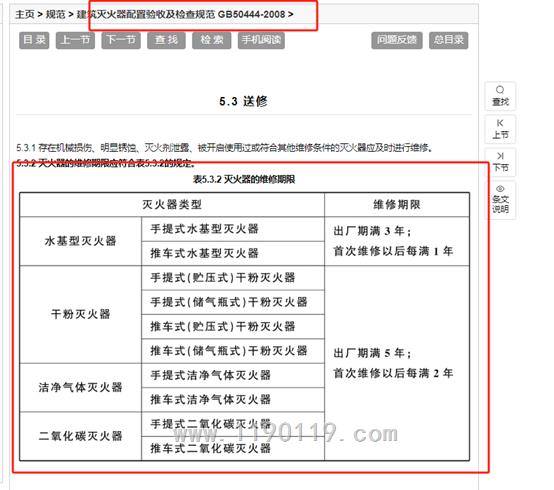The height and width of the screenshot is (490, 554).
Task: Open 问题反馈 feedback button
Action: tap(396, 40)
